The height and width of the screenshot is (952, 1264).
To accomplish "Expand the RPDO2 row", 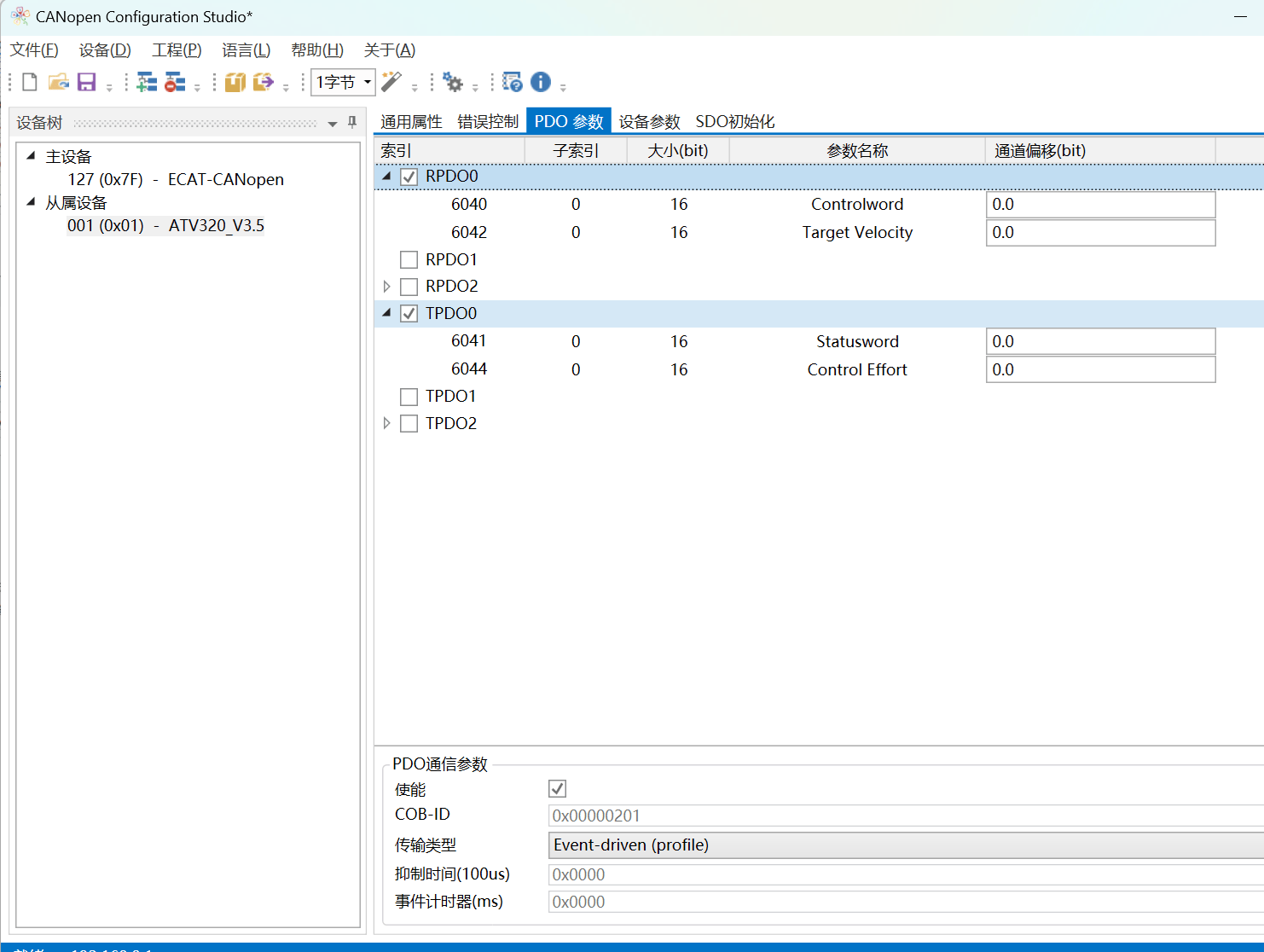I will coord(386,287).
